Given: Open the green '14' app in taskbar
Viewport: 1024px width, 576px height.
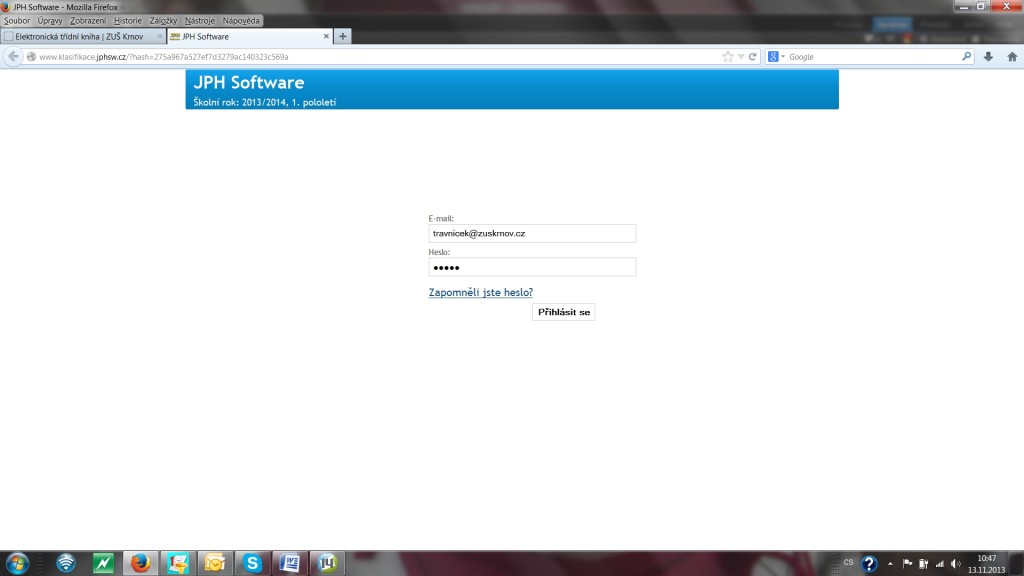Looking at the screenshot, I should click(x=327, y=563).
